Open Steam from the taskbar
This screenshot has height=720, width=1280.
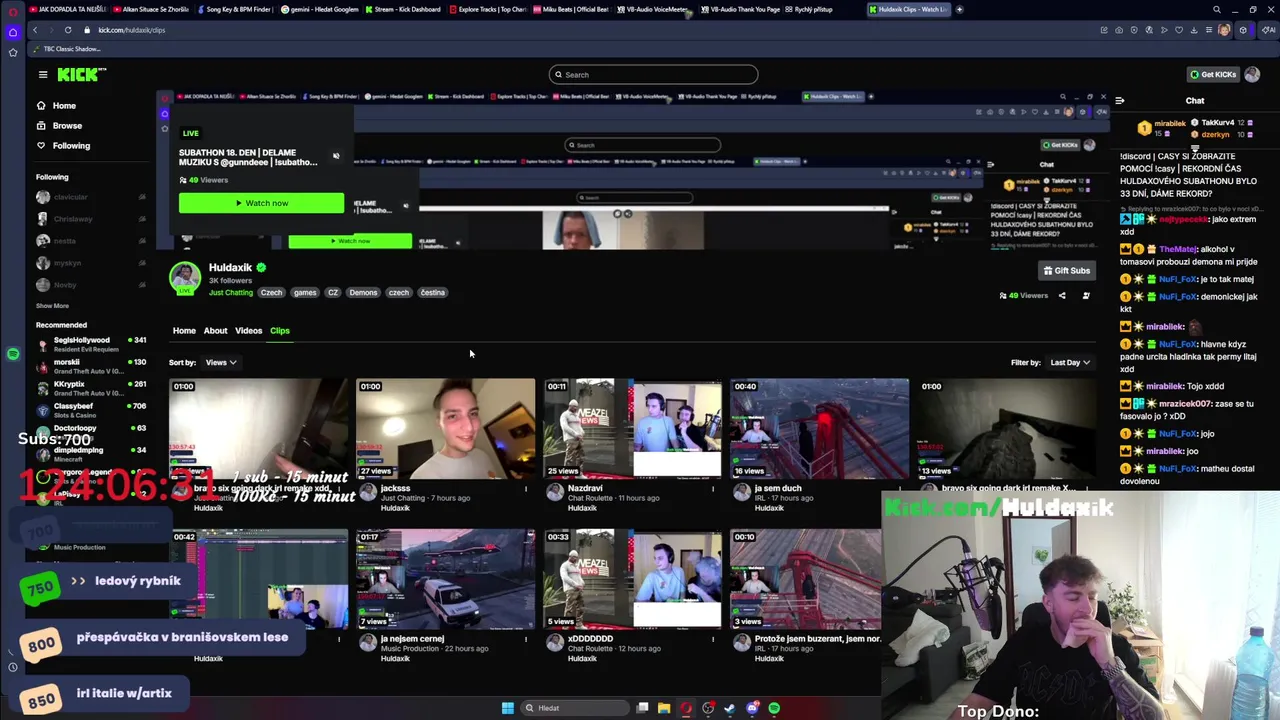[x=730, y=708]
